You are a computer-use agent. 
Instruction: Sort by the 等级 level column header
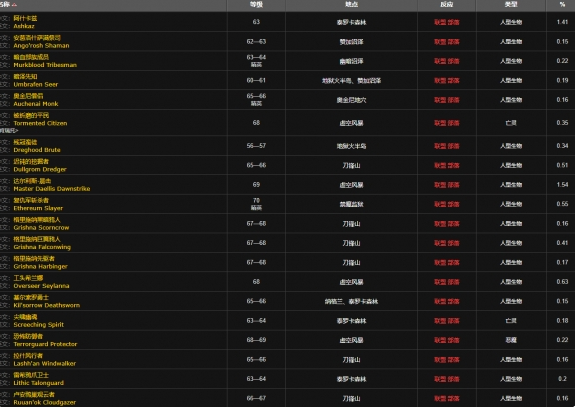click(256, 4)
